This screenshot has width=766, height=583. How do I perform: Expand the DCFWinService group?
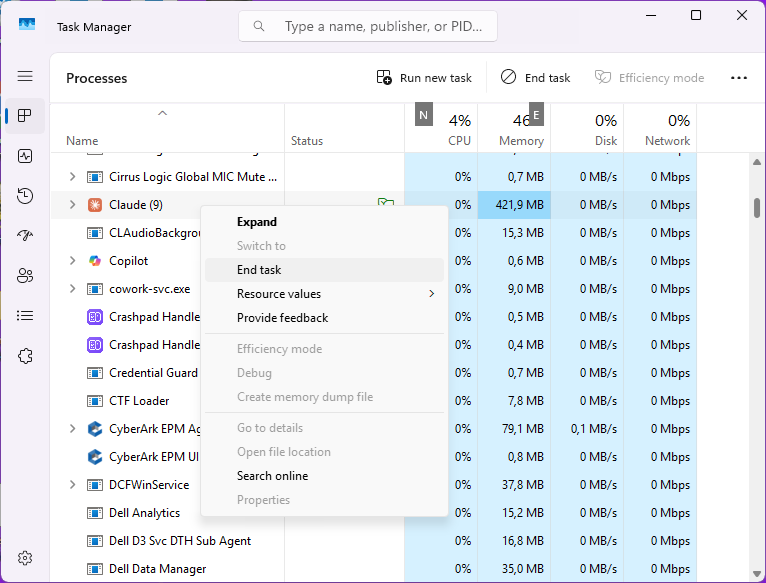[72, 484]
